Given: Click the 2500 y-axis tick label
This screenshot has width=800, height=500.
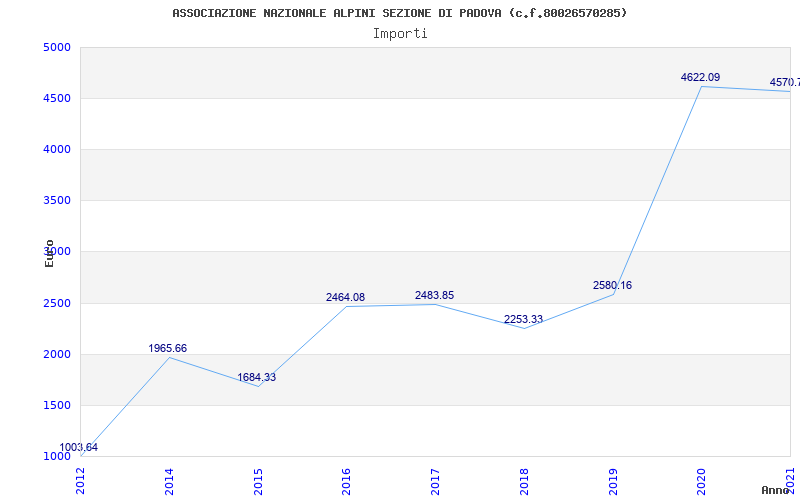Looking at the screenshot, I should click(56, 304).
